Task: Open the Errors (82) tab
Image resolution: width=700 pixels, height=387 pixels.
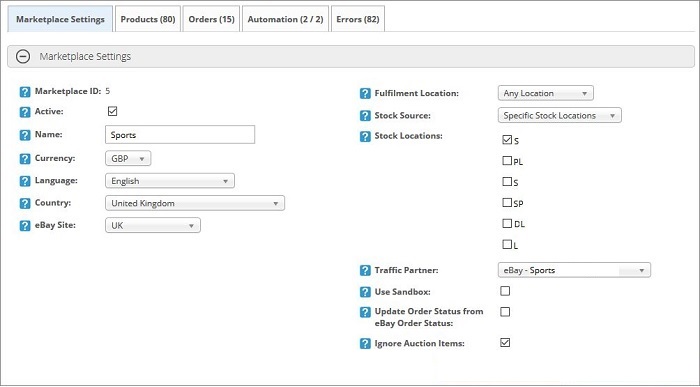Action: pos(358,19)
